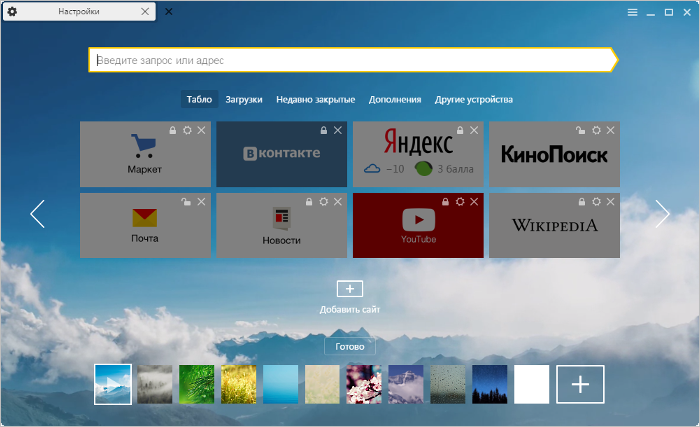Toggle the pin lock on Маркет tile
Image resolution: width=700 pixels, height=427 pixels.
coord(173,130)
